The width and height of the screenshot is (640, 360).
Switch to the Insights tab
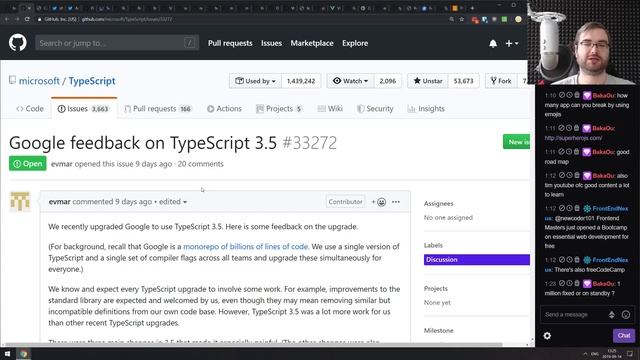(426, 109)
